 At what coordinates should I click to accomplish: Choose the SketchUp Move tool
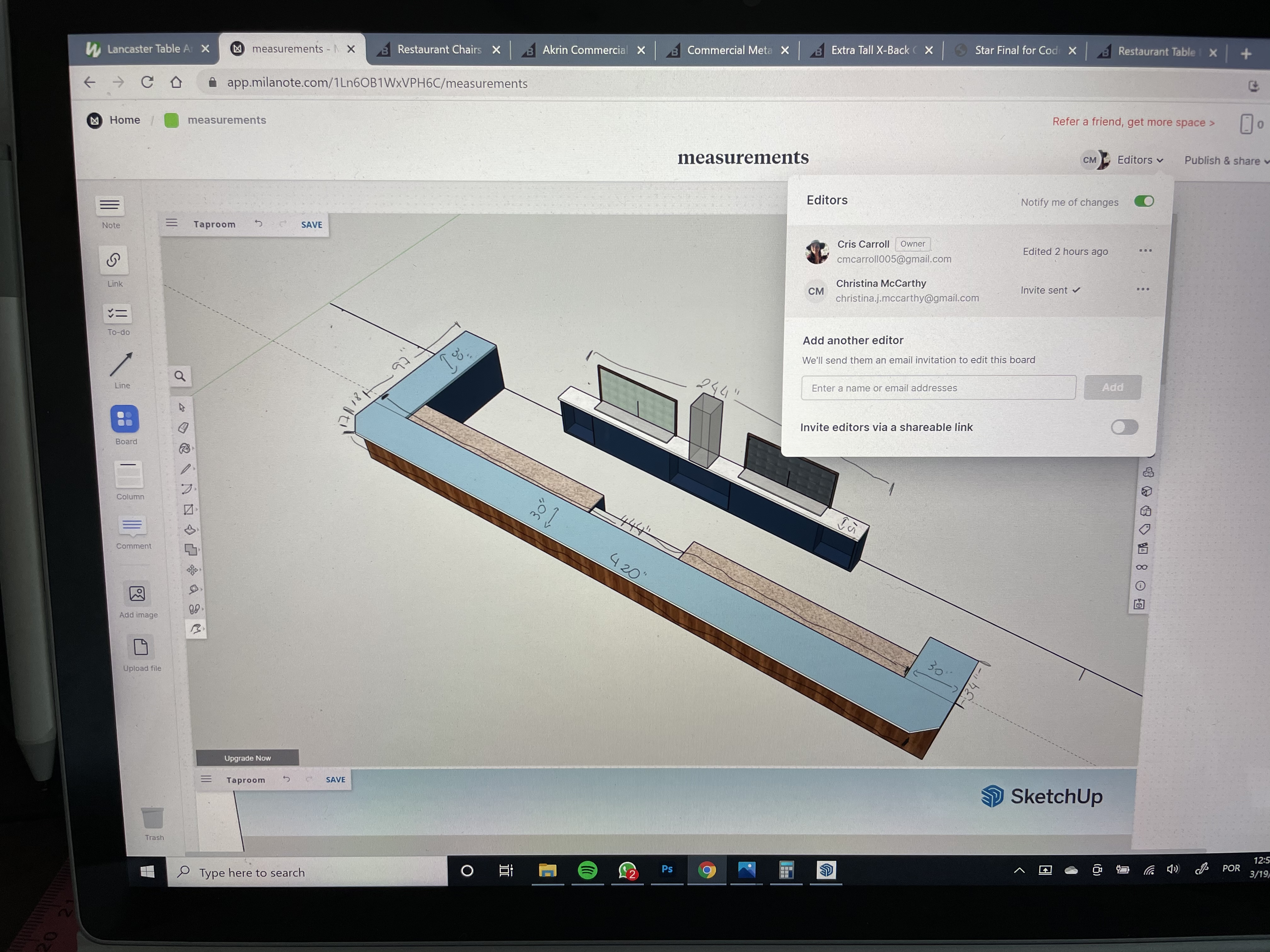(x=192, y=570)
